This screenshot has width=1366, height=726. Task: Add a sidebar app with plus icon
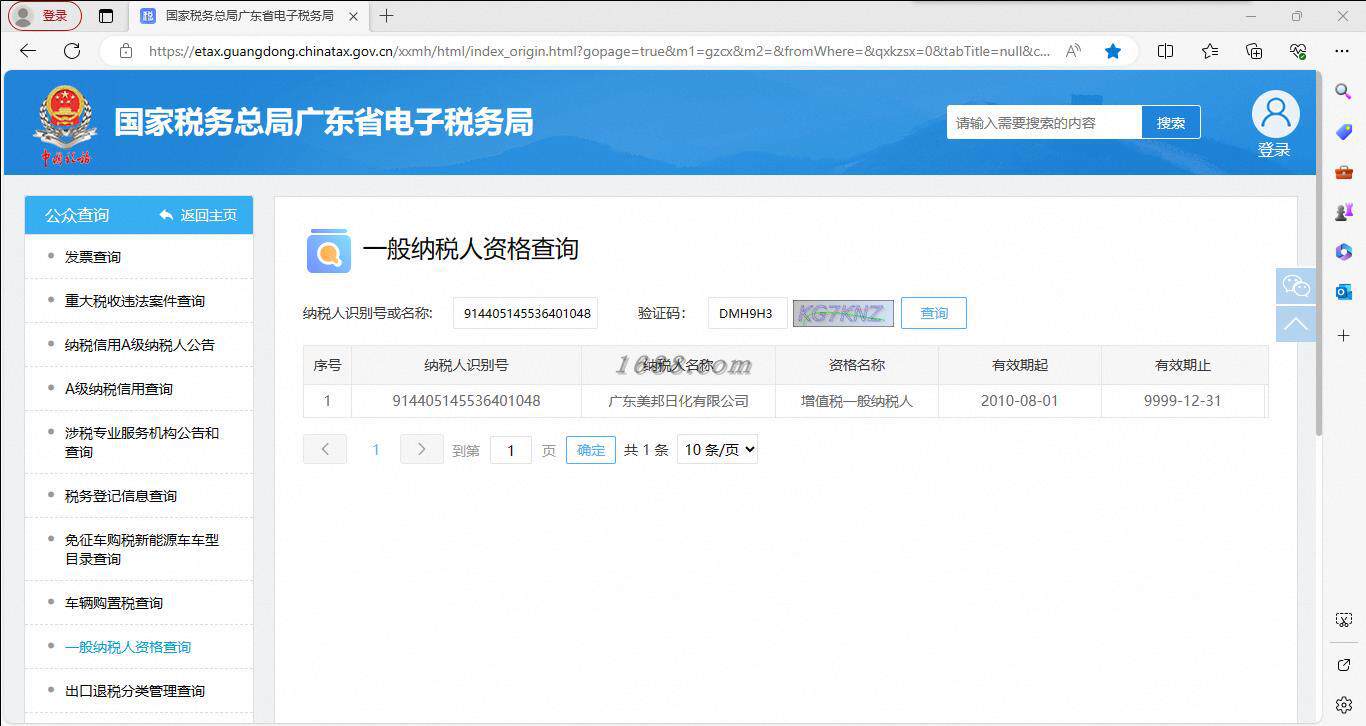[x=1344, y=335]
